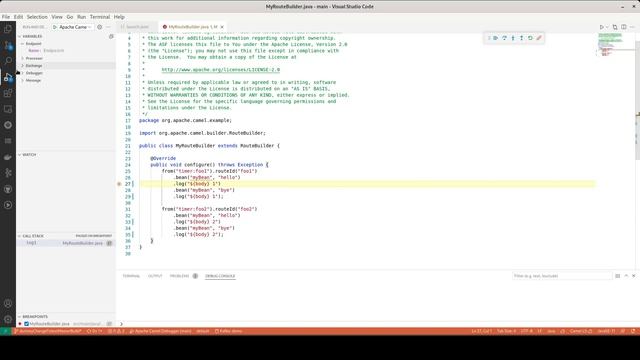640x360 pixels.
Task: Close the bottom panel
Action: pyautogui.click(x=633, y=276)
